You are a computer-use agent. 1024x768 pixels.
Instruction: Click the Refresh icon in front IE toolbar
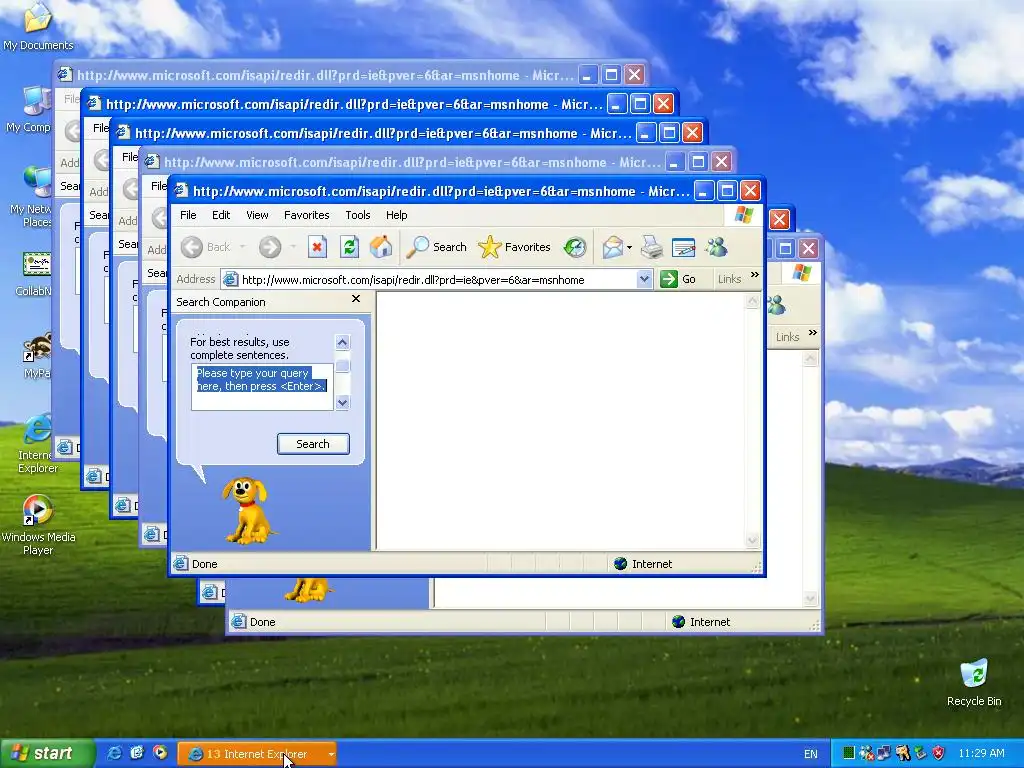tap(349, 247)
